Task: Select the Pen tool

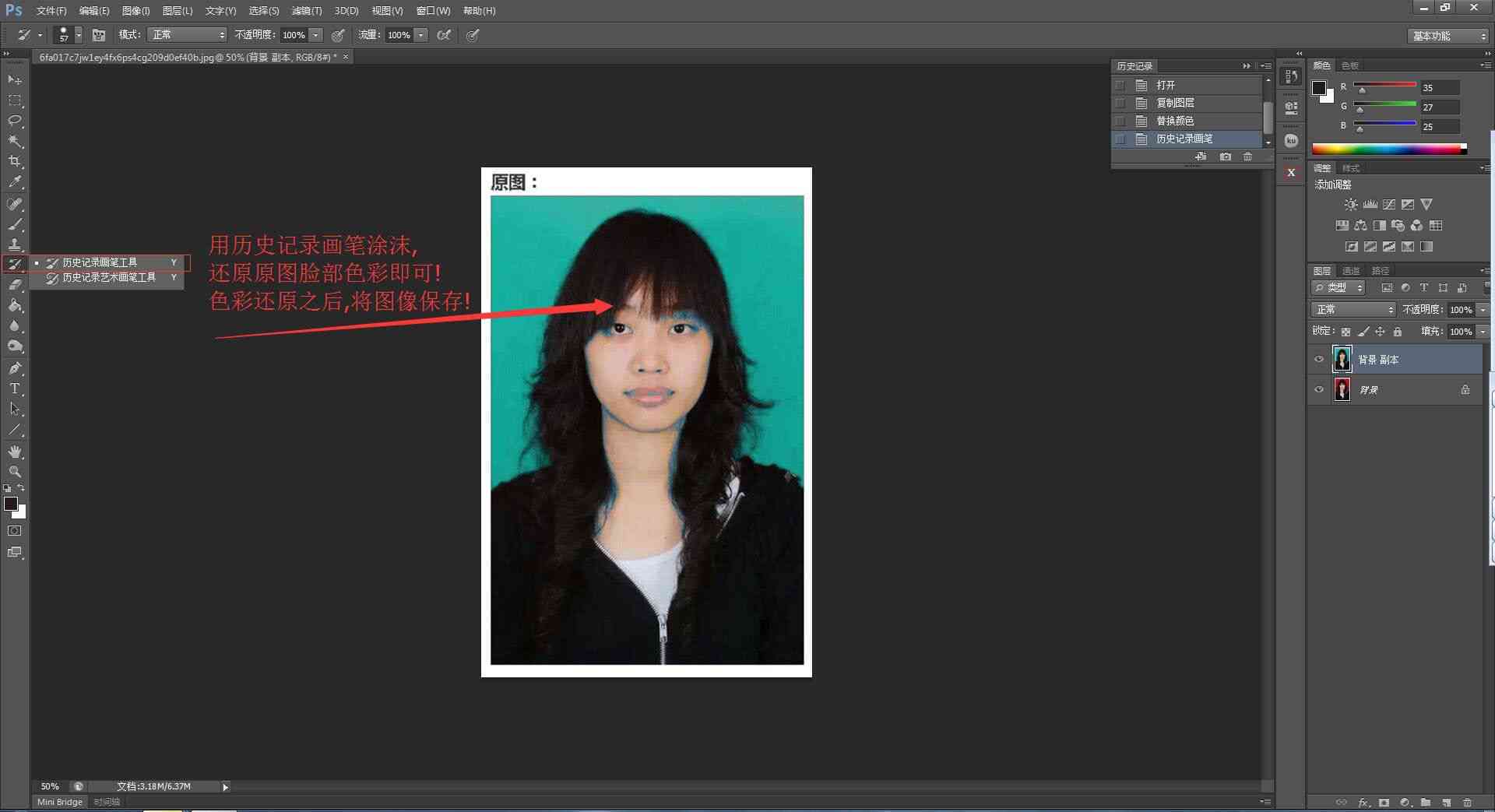Action: coord(15,368)
